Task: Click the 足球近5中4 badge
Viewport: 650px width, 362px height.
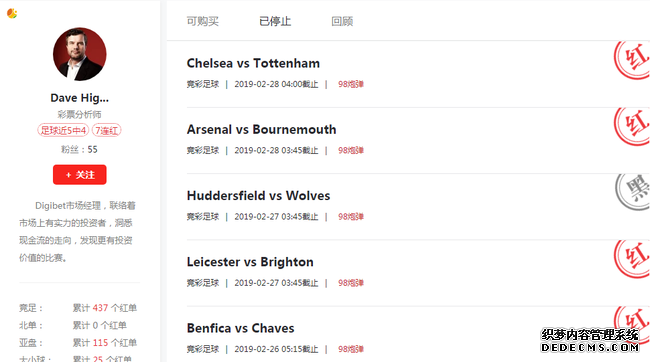Action: (x=63, y=130)
